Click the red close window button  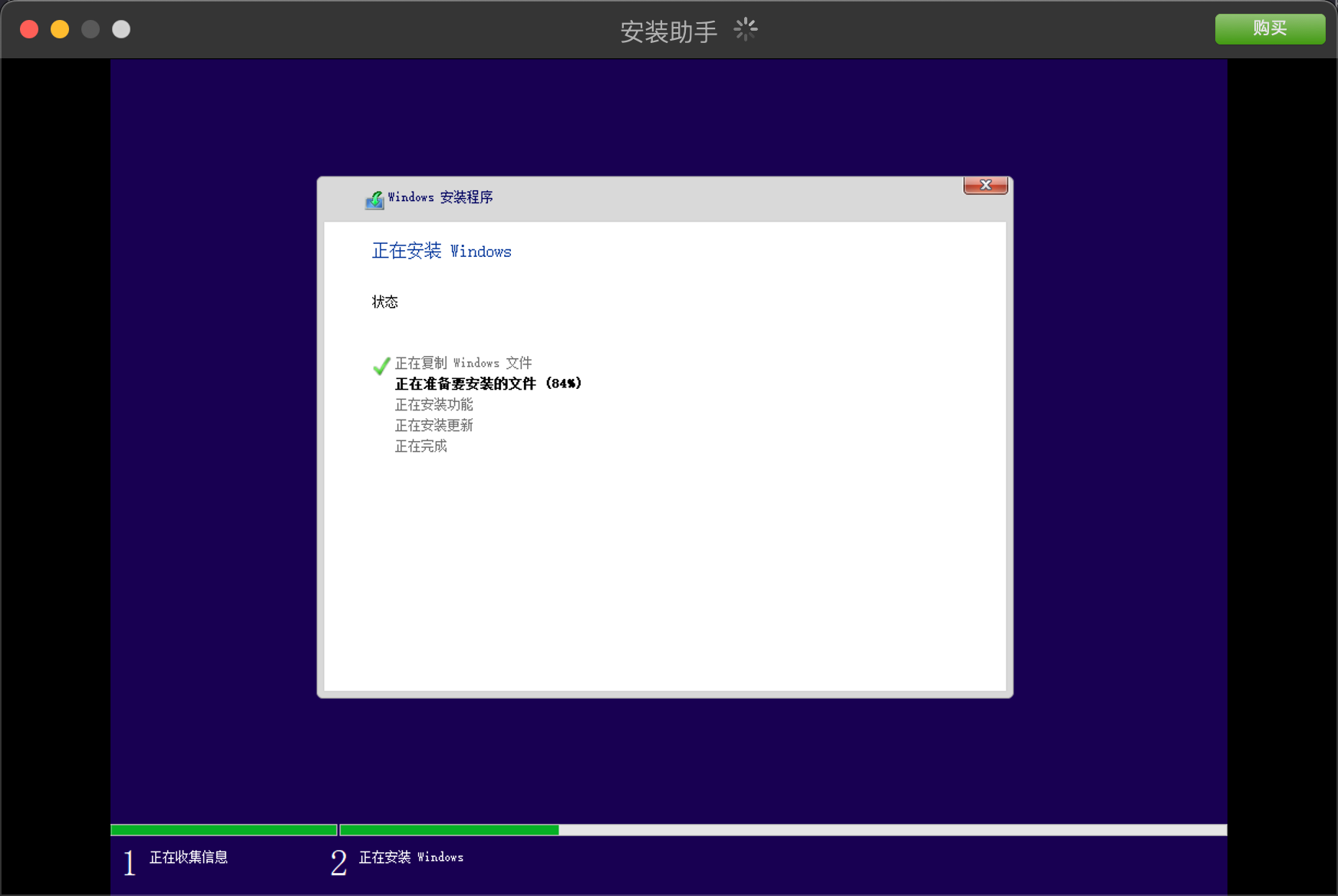29,29
